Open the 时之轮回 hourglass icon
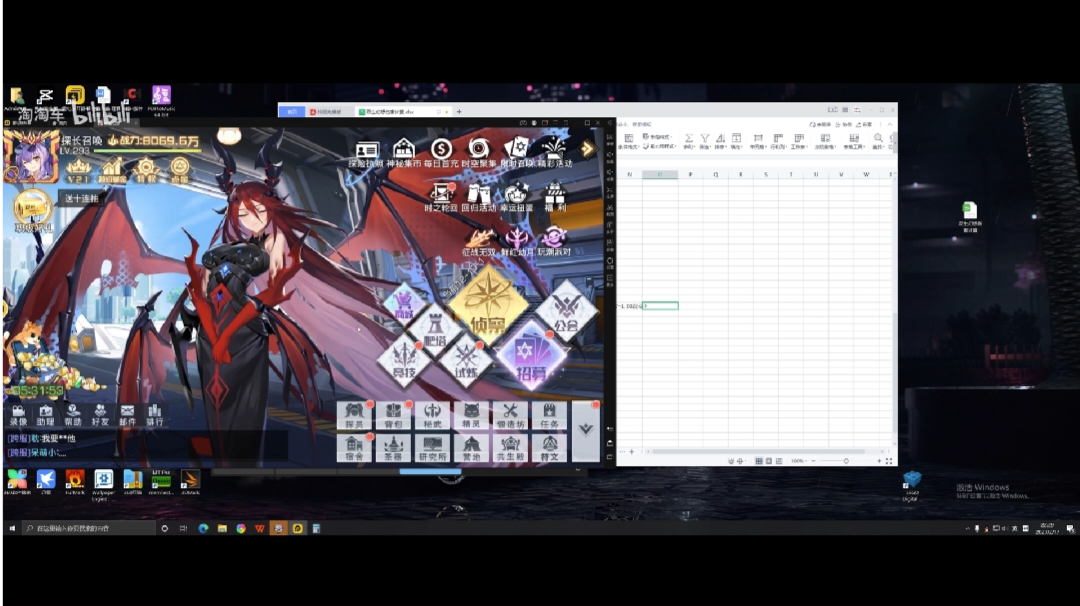Viewport: 1080px width, 606px height. tap(441, 198)
